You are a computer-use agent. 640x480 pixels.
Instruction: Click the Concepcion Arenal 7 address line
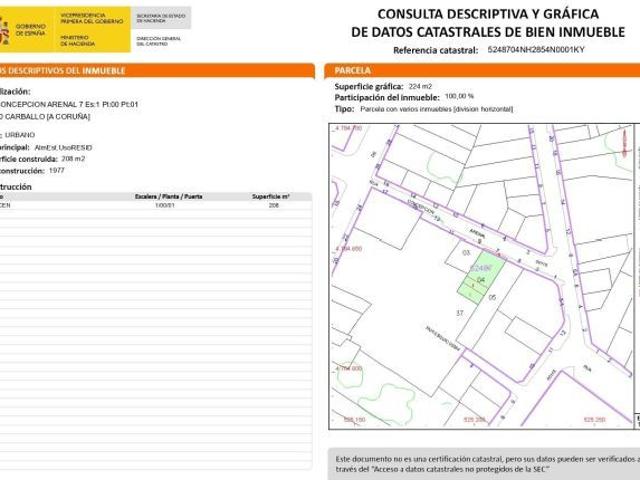coord(68,104)
